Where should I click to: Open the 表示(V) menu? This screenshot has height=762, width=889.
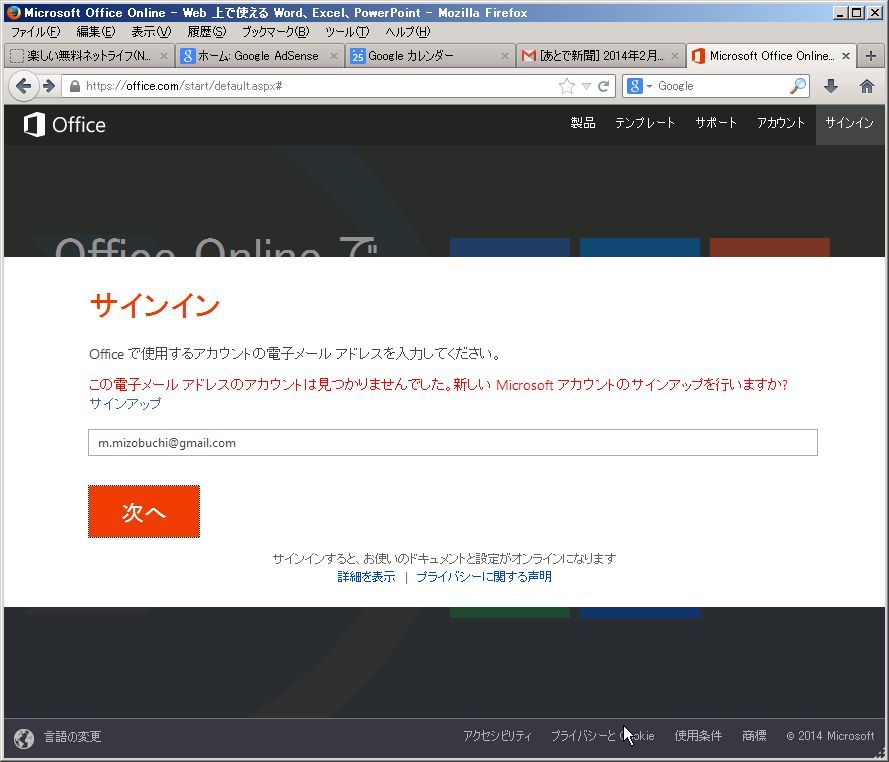151,32
